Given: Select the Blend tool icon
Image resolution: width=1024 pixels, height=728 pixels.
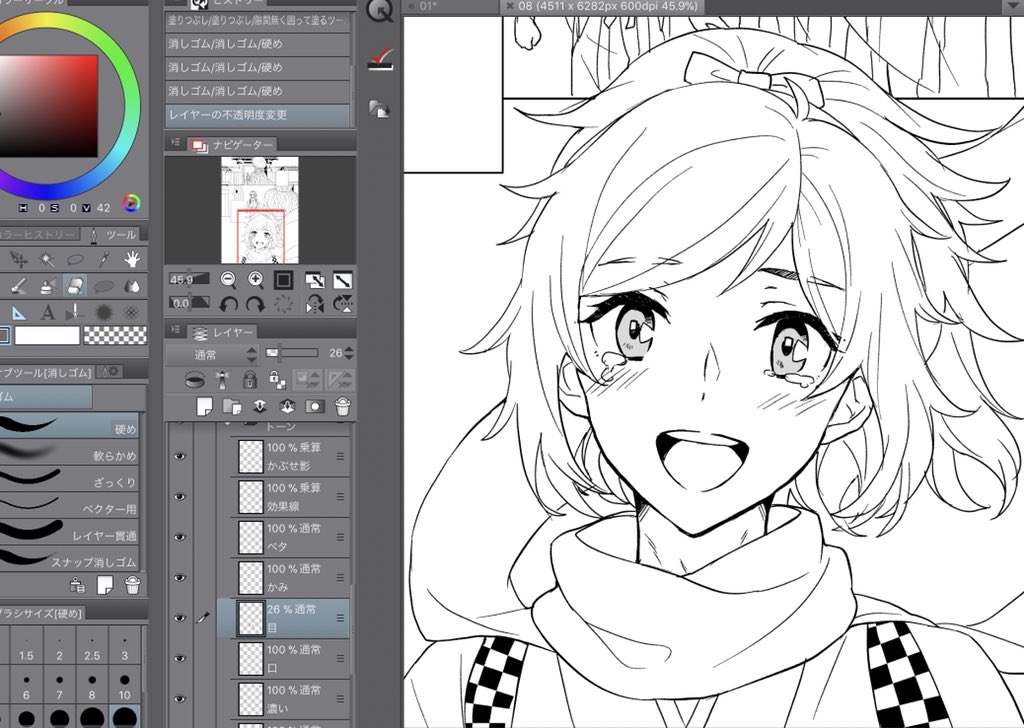Looking at the screenshot, I should [x=103, y=286].
